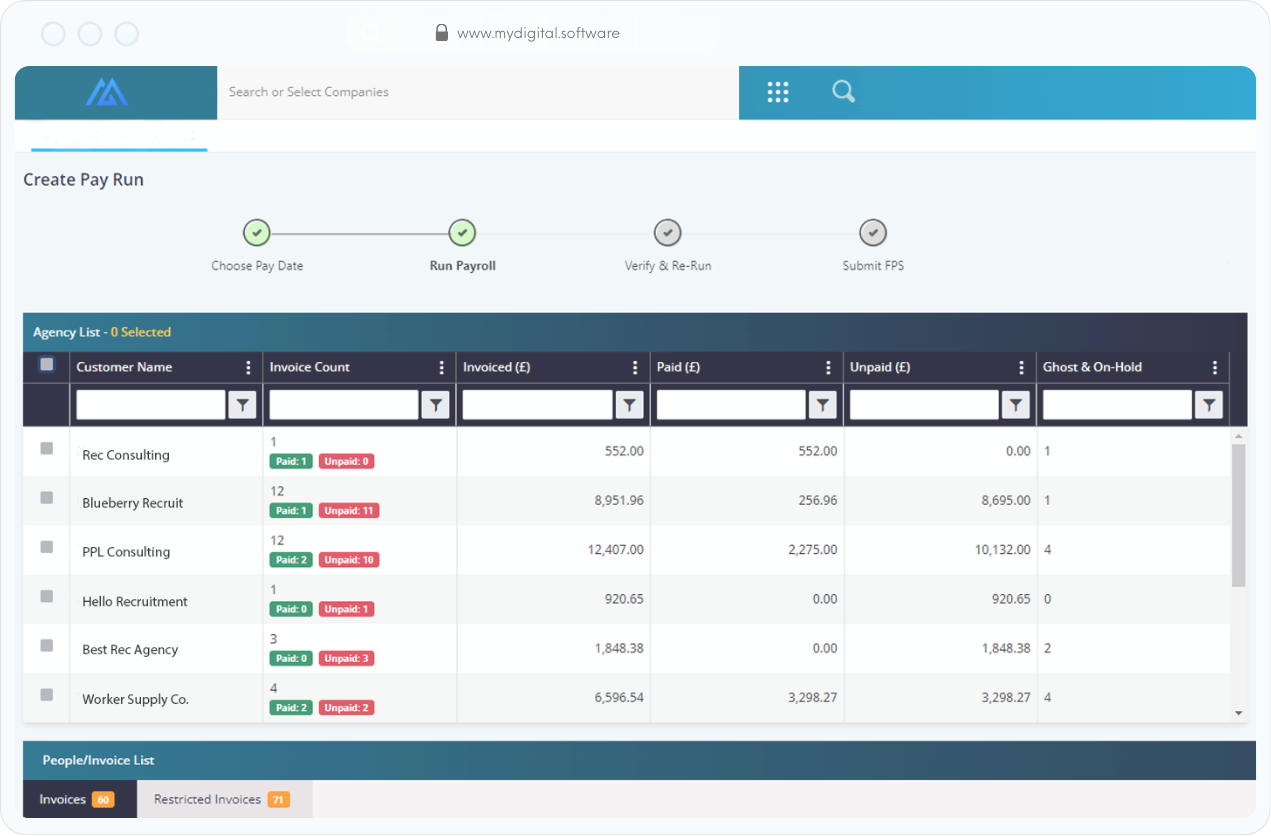Open Invoice Count column options menu
This screenshot has width=1271, height=836.
click(x=441, y=368)
